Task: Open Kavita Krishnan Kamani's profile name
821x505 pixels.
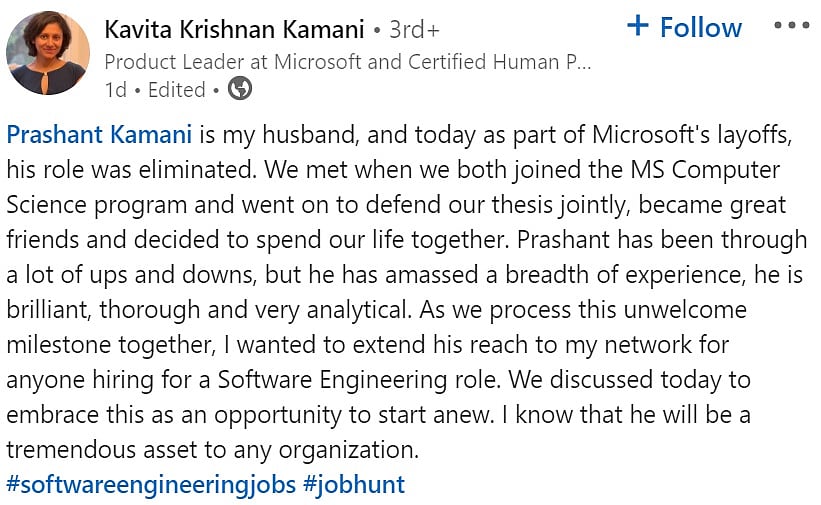Action: click(233, 30)
